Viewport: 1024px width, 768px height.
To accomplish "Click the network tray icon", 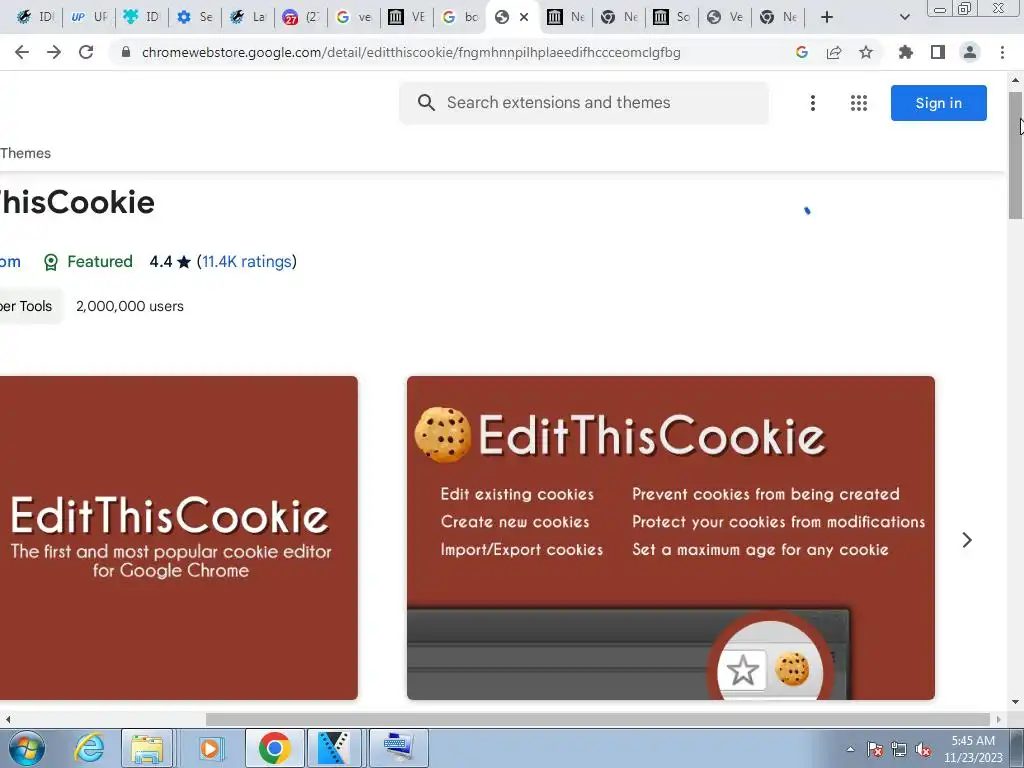I will click(x=899, y=749).
